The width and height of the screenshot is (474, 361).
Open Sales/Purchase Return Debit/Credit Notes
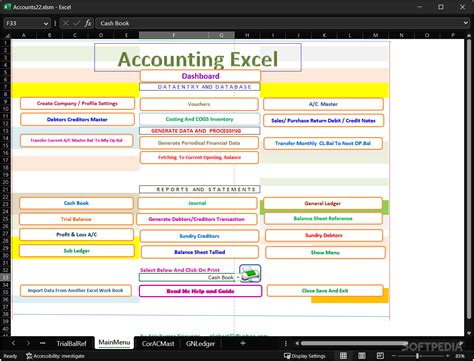323,120
